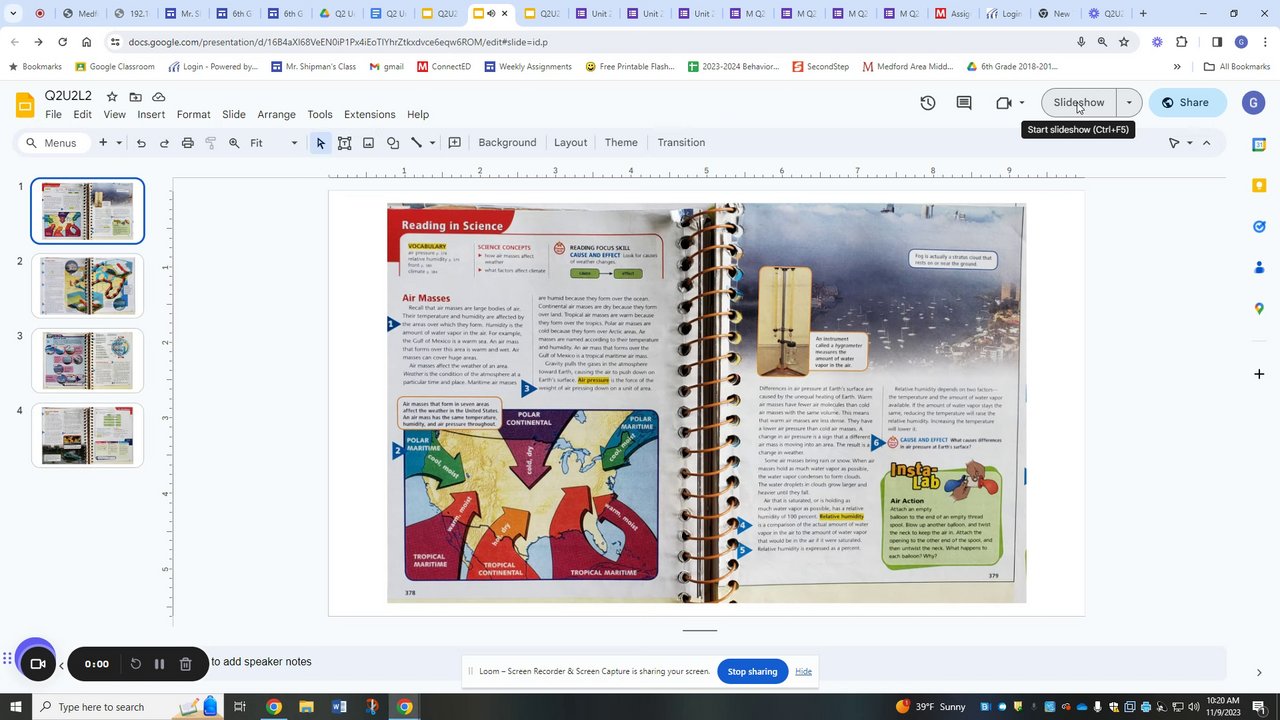
Task: Select the Line tool
Action: pos(416,143)
